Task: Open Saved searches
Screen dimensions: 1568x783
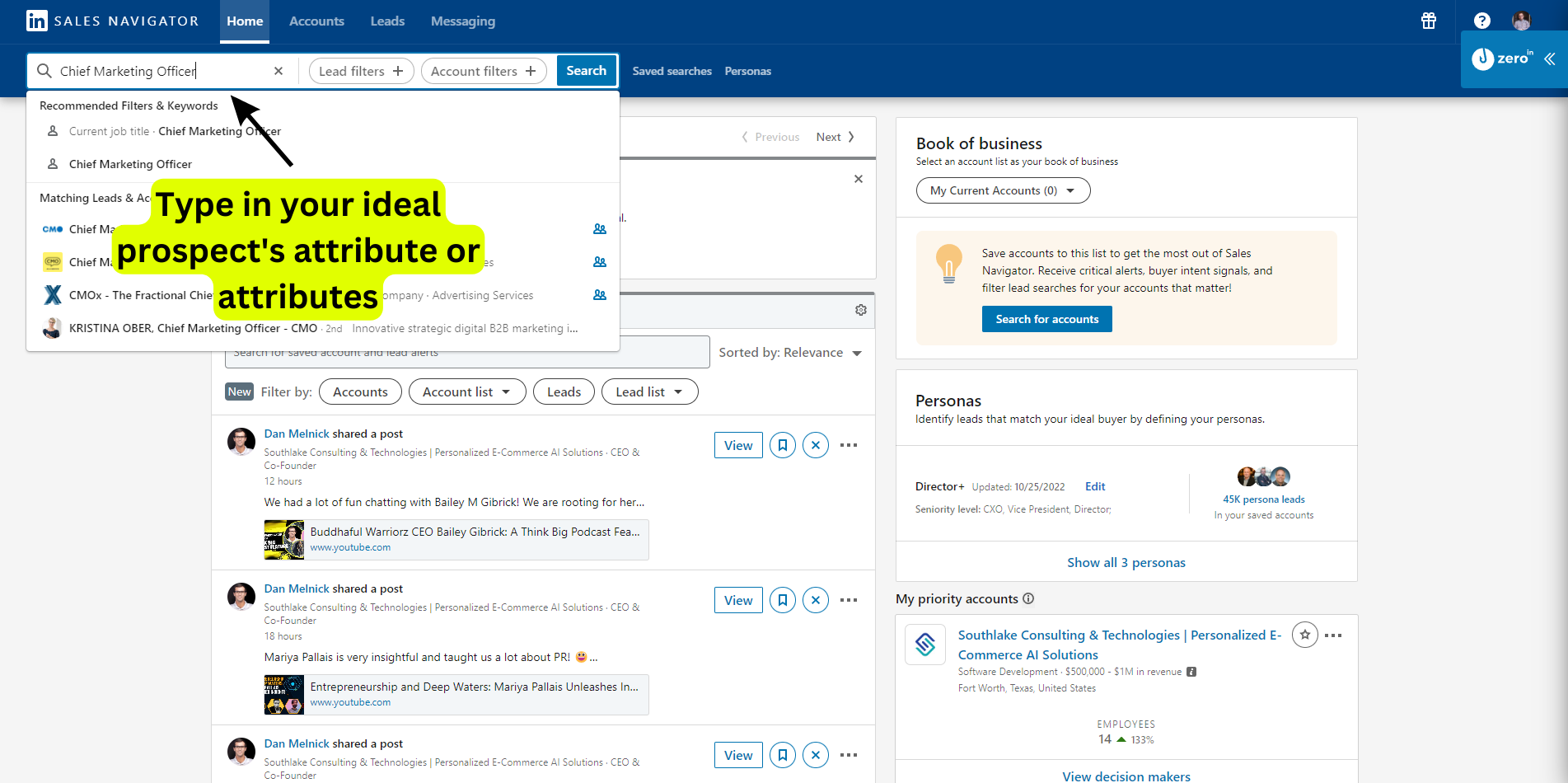Action: [x=672, y=71]
